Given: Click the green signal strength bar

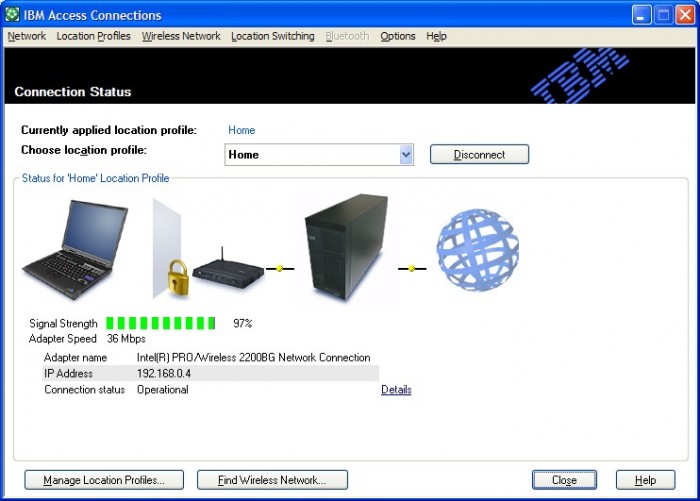Looking at the screenshot, I should pyautogui.click(x=161, y=323).
